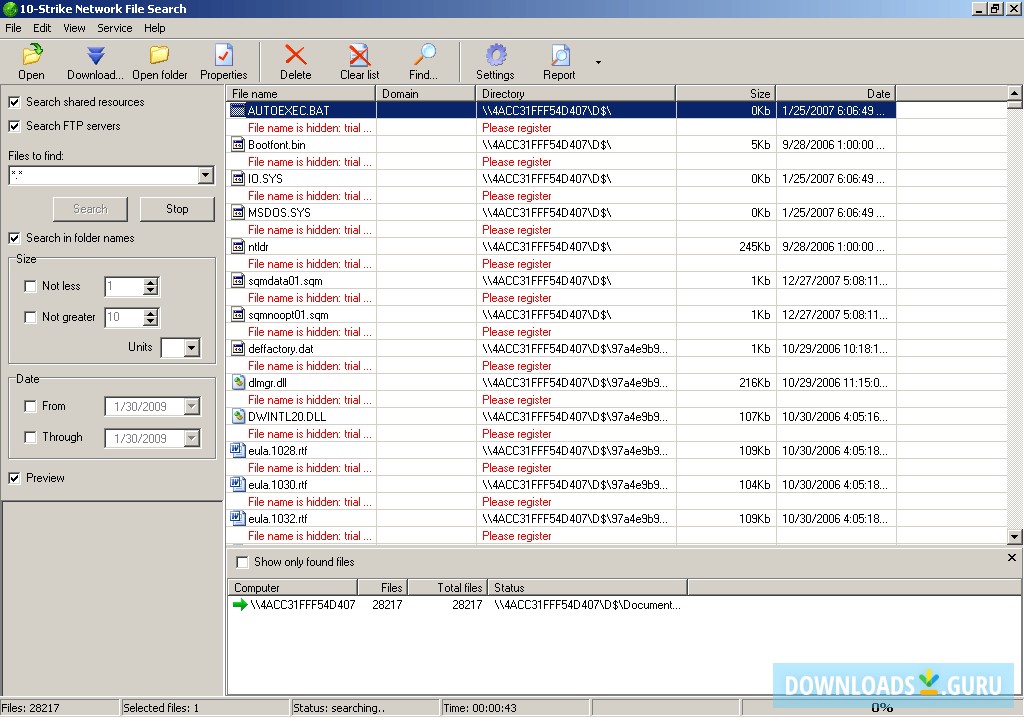The image size is (1024, 718).
Task: Click the Download toolbar icon
Action: pyautogui.click(x=95, y=56)
